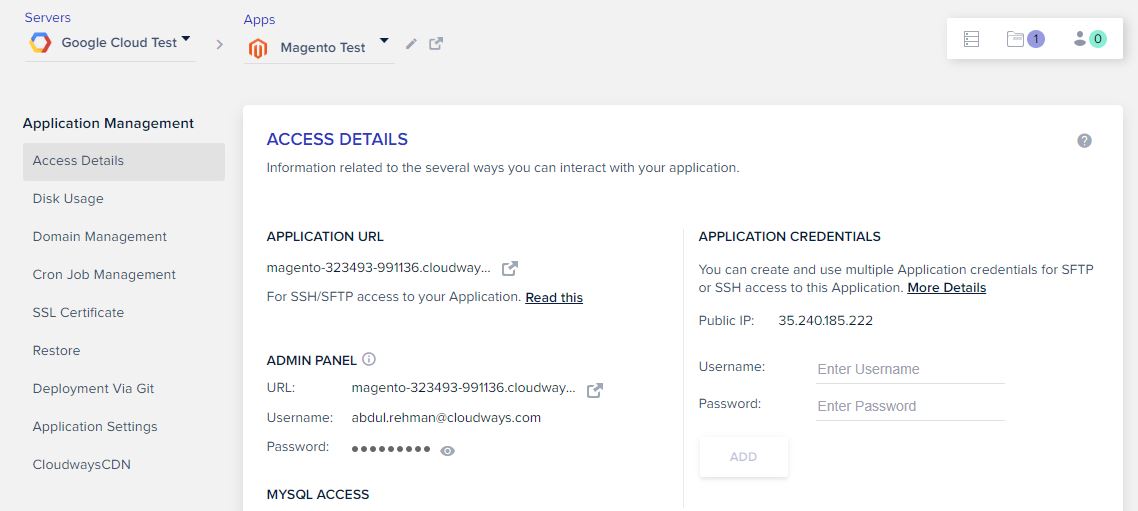Screen dimensions: 1138x511
Task: Click the Magento app logo icon
Action: pos(258,49)
